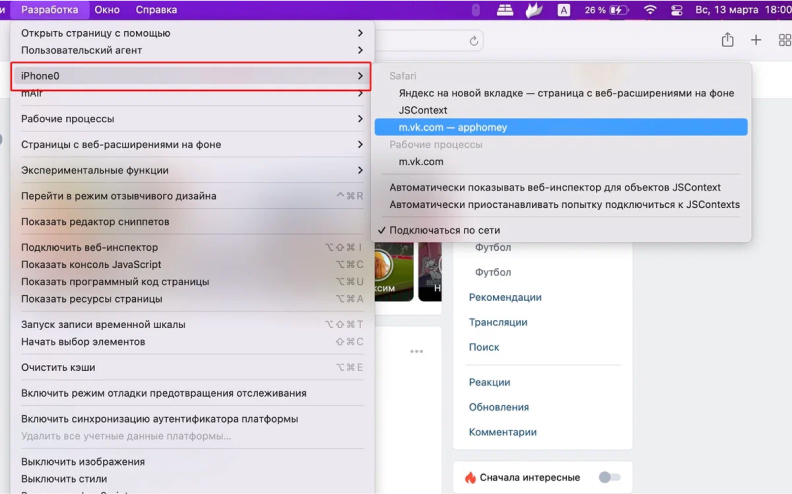
Task: Uncheck Подключаться по сети option
Action: [561, 230]
